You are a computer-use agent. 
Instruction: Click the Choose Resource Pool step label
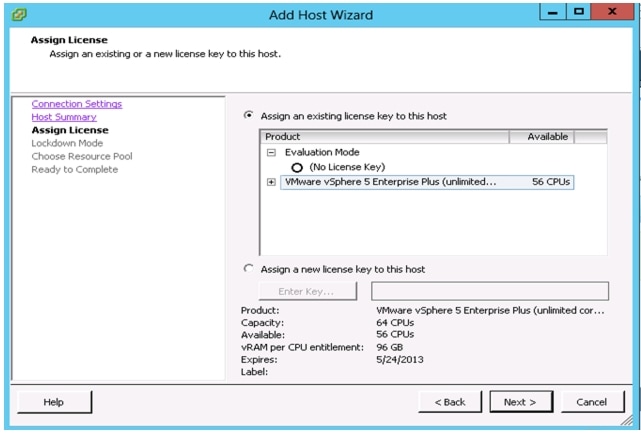[82, 156]
